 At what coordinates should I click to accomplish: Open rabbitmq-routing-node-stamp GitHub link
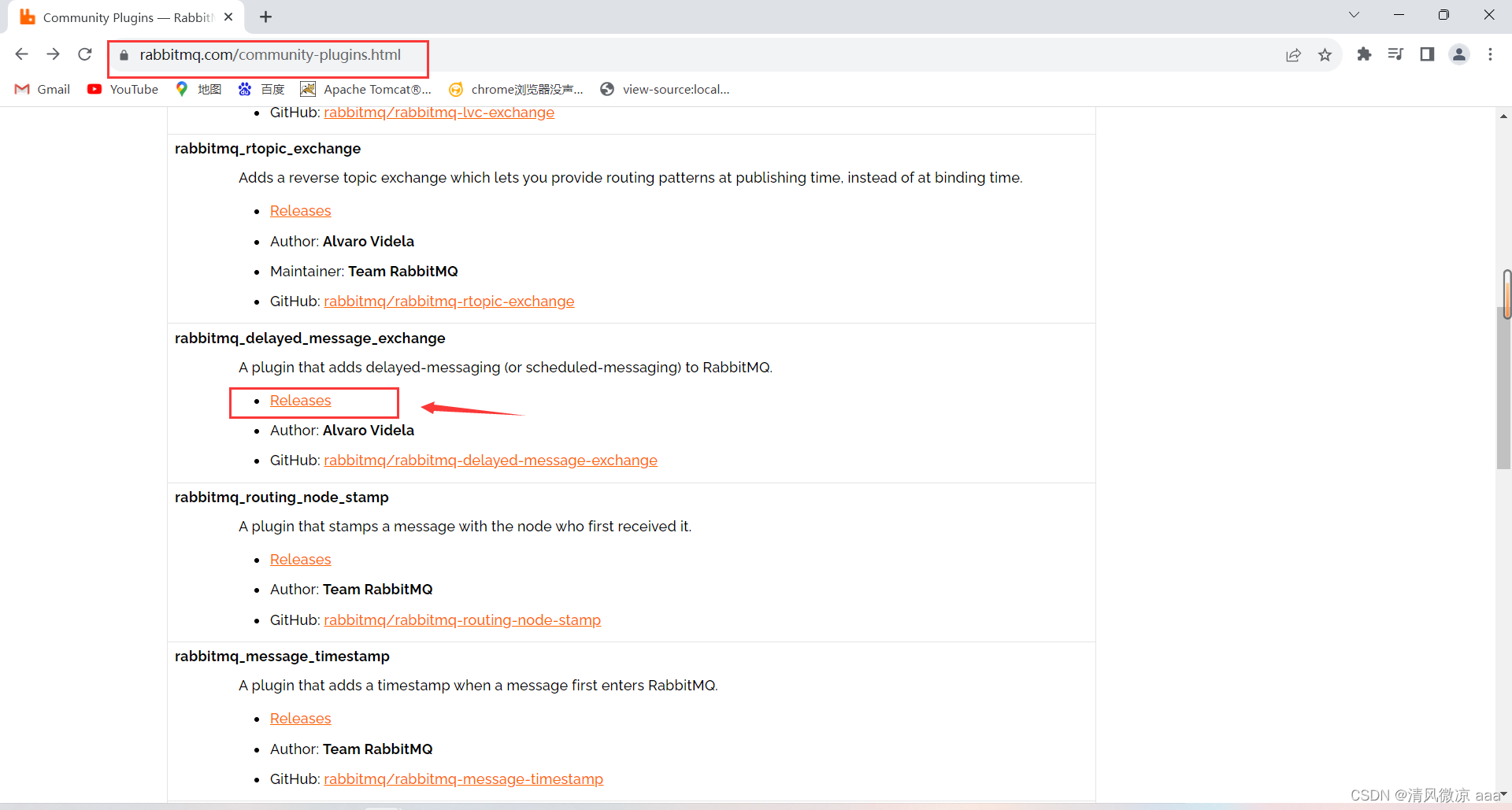462,620
